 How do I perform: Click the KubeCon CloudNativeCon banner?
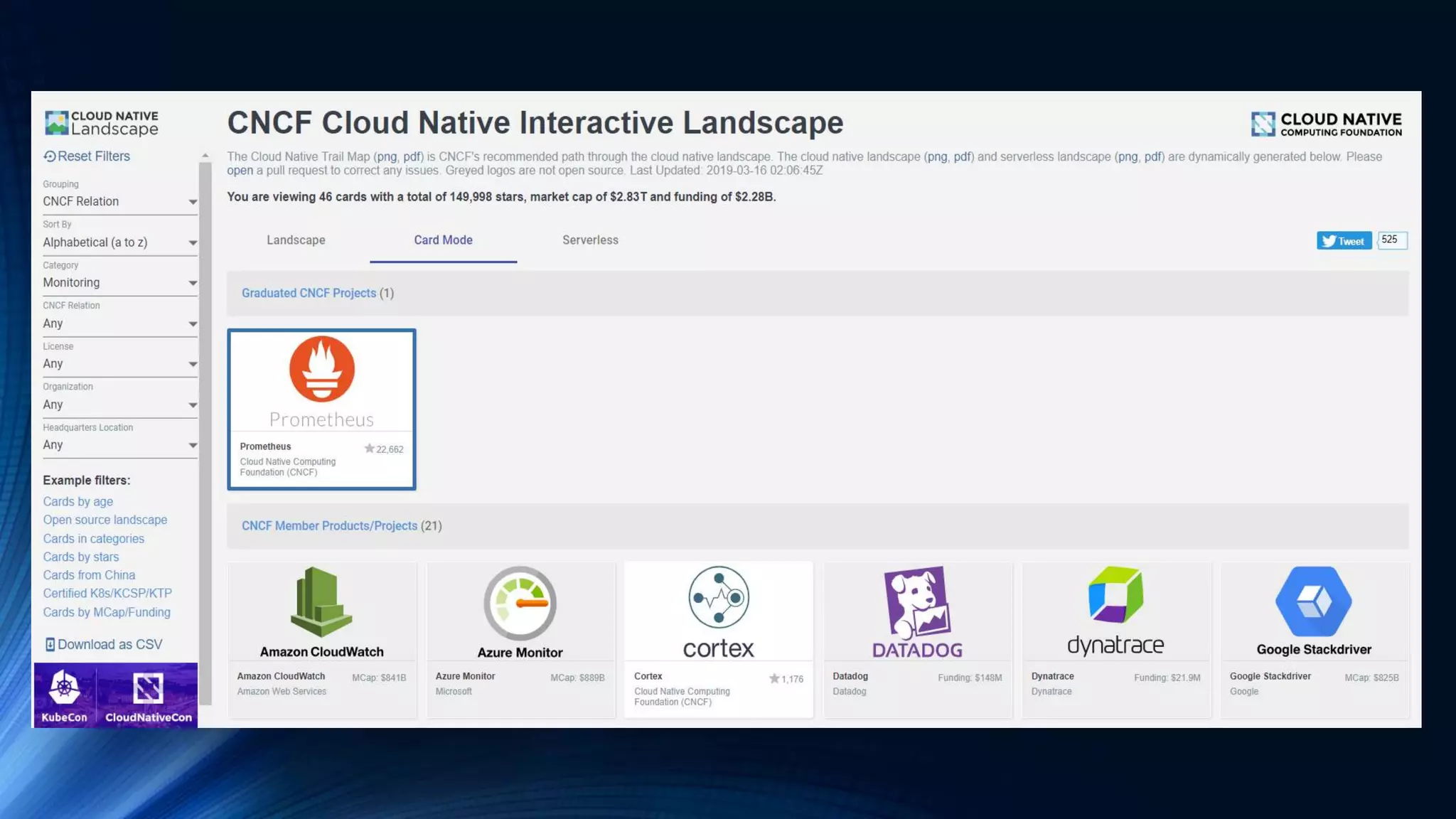116,695
